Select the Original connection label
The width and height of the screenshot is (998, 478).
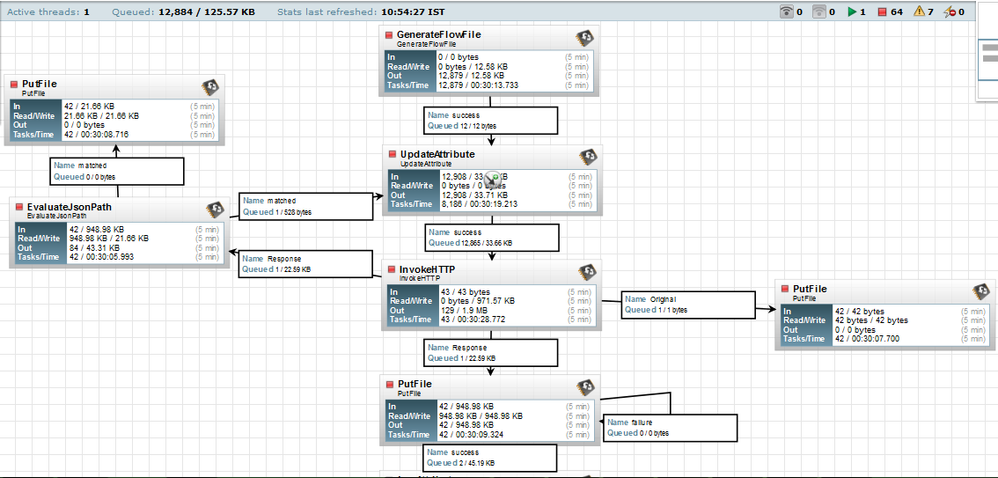tap(688, 304)
